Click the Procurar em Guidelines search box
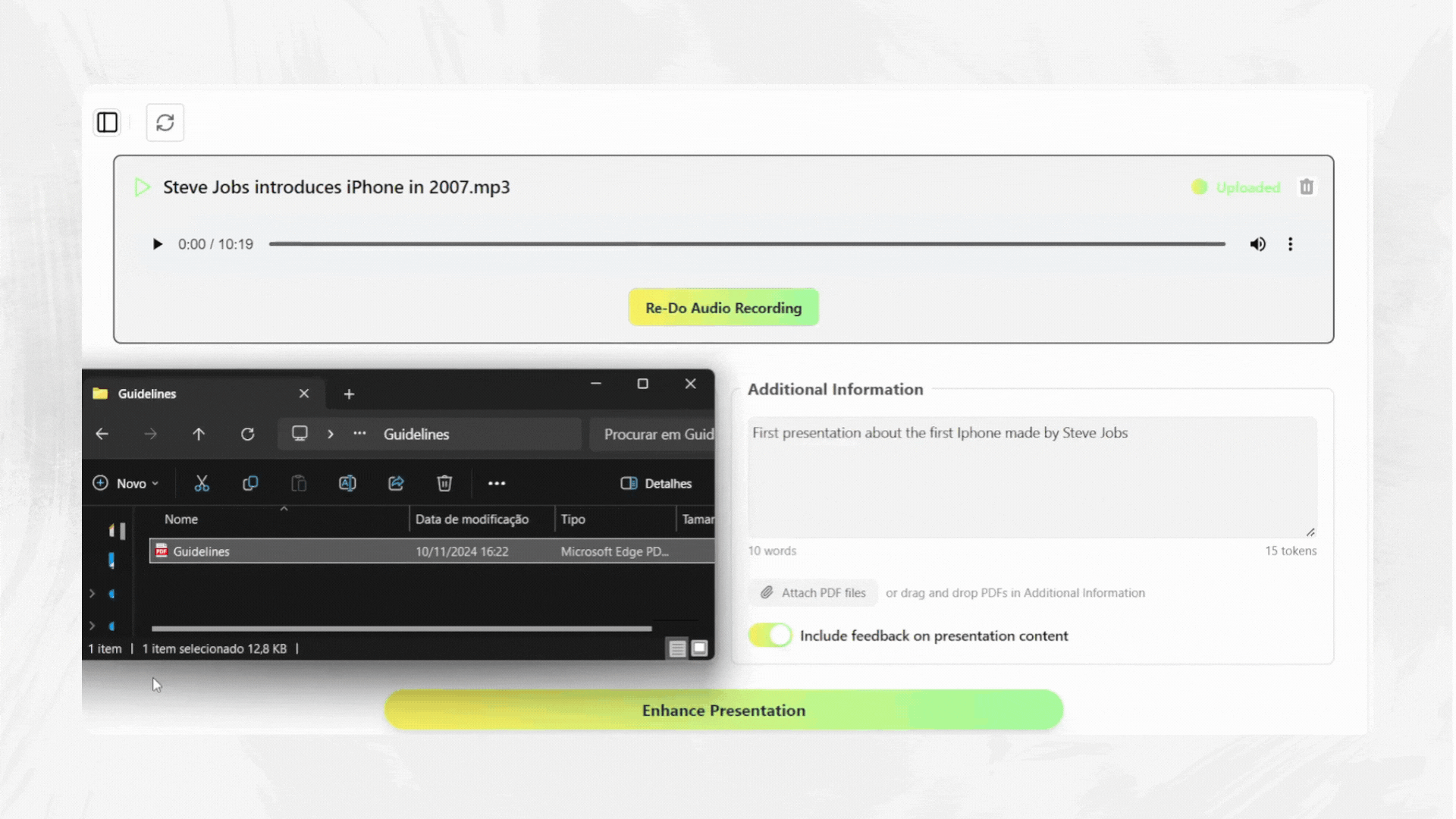1456x819 pixels. click(x=653, y=435)
